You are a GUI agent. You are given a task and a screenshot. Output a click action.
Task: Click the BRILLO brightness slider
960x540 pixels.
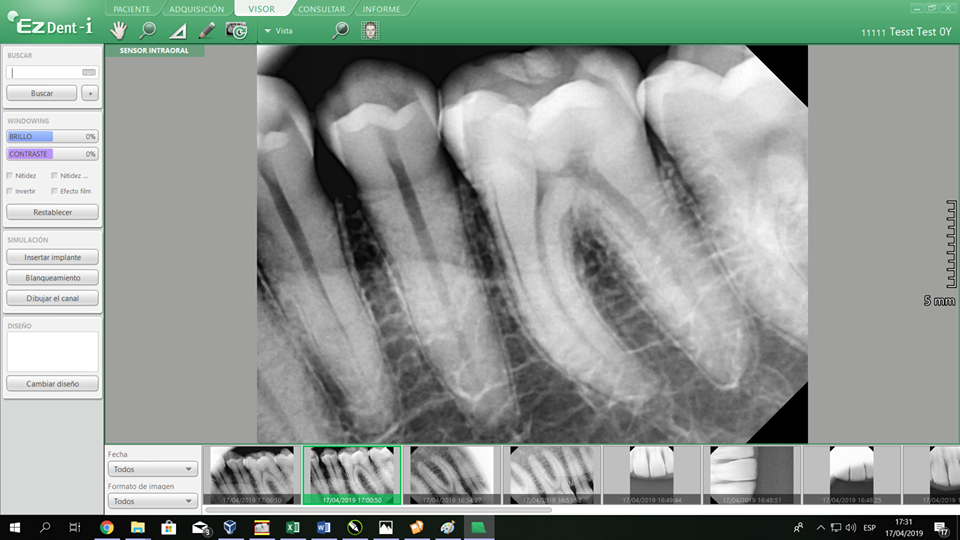pos(52,136)
